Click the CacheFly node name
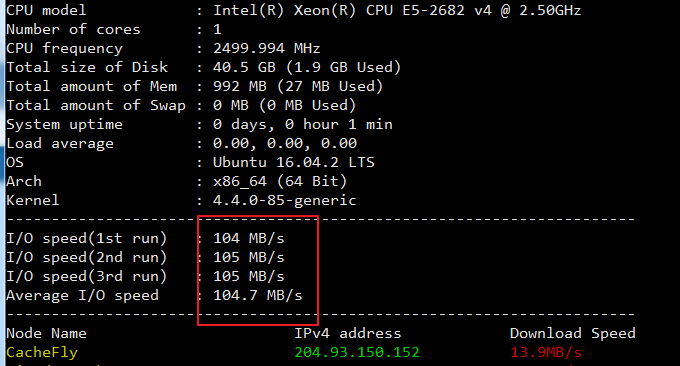Image resolution: width=680 pixels, height=366 pixels. (42, 353)
